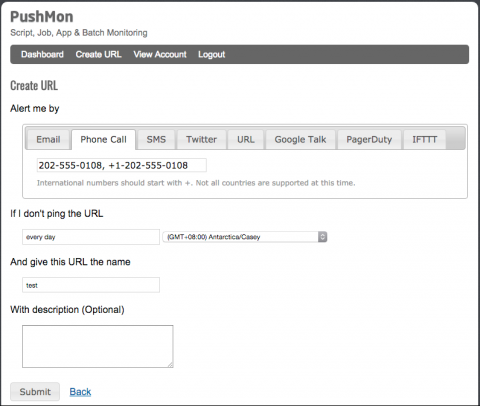Switch to the SMS tab
This screenshot has width=480, height=406.
(x=156, y=139)
